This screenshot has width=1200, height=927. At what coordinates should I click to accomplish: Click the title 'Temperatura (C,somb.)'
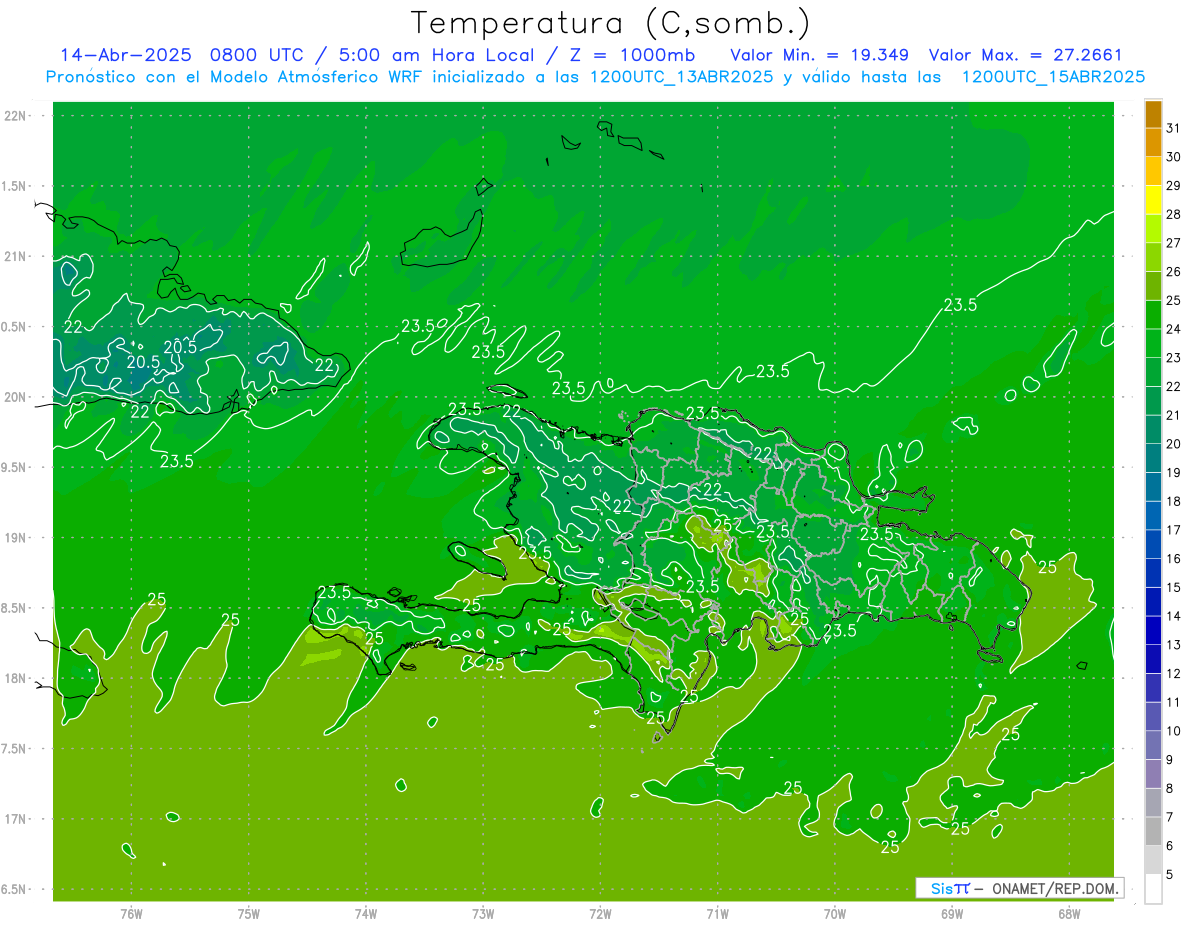(611, 23)
